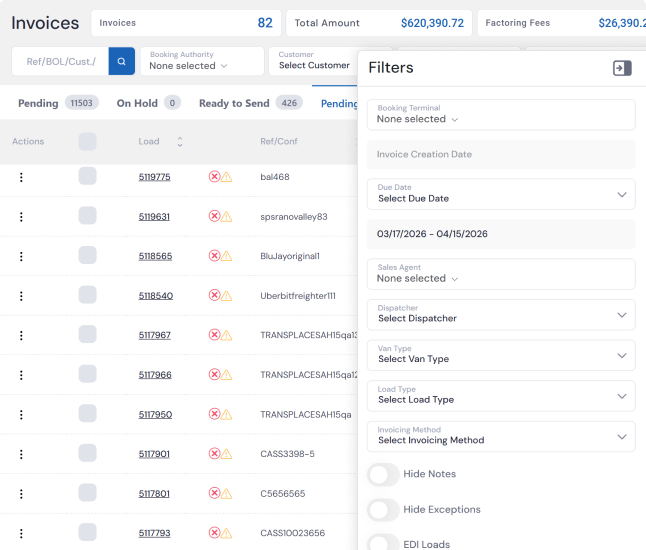Image resolution: width=646 pixels, height=550 pixels.
Task: Click red error icon on load 5117801
Action: (x=214, y=493)
